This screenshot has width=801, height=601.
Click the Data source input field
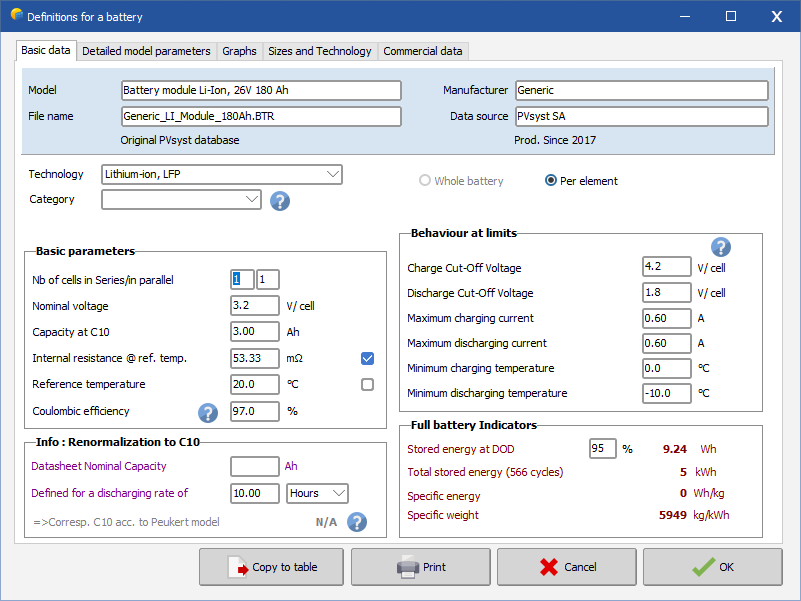pos(642,117)
